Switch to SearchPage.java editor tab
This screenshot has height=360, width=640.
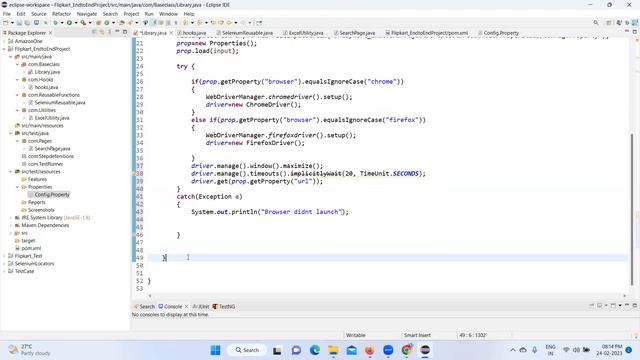pos(354,33)
